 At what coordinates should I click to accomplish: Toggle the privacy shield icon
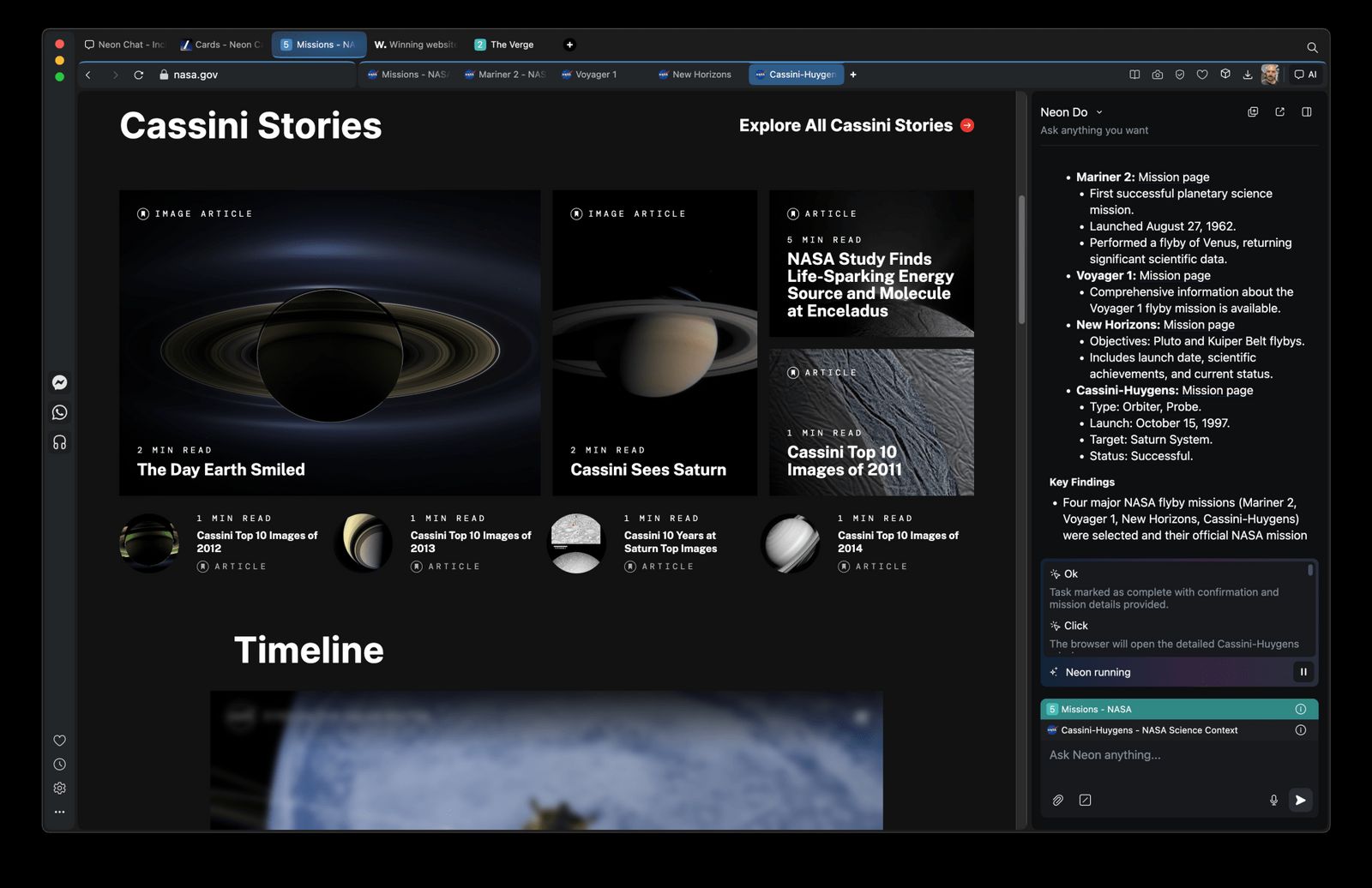pos(1180,75)
